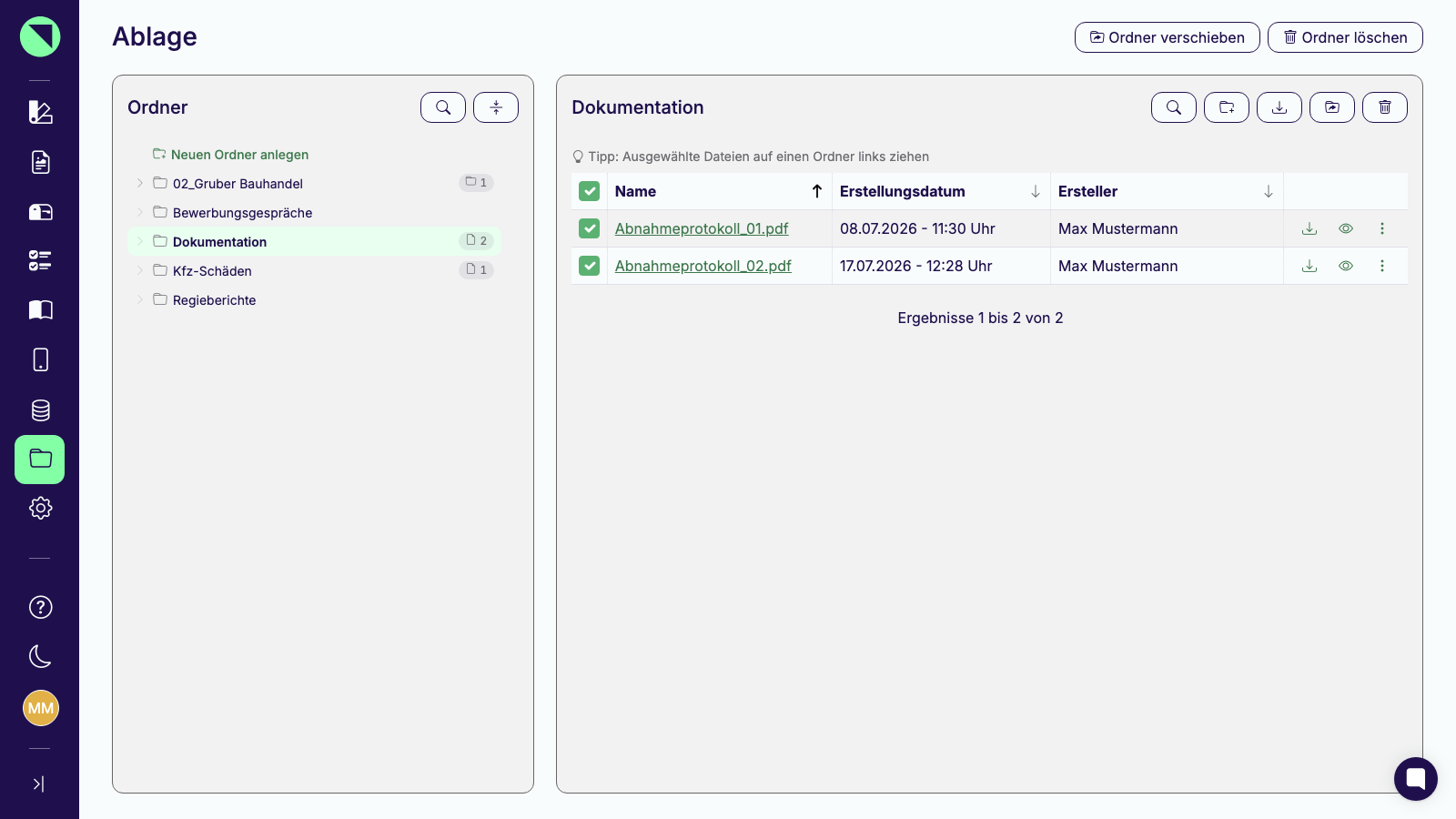Delete selected files trash icon
The image size is (1456, 819).
coord(1385,107)
